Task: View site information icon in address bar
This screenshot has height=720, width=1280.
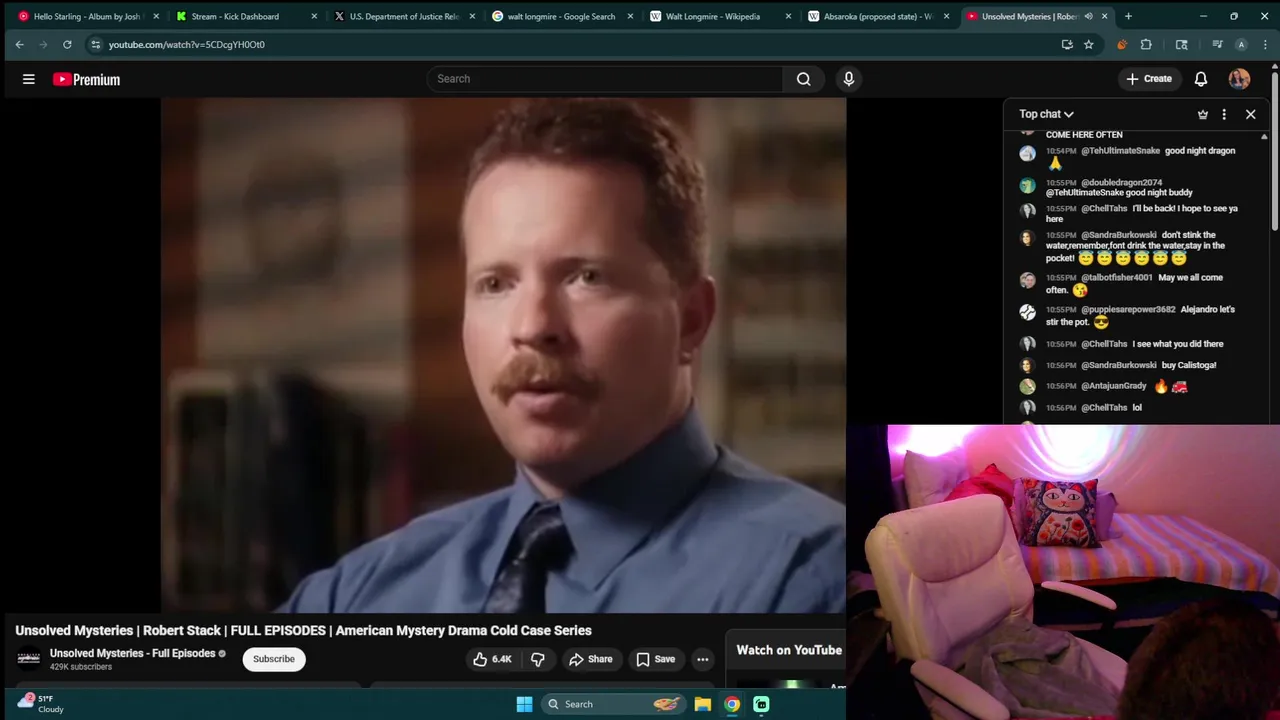Action: [95, 44]
